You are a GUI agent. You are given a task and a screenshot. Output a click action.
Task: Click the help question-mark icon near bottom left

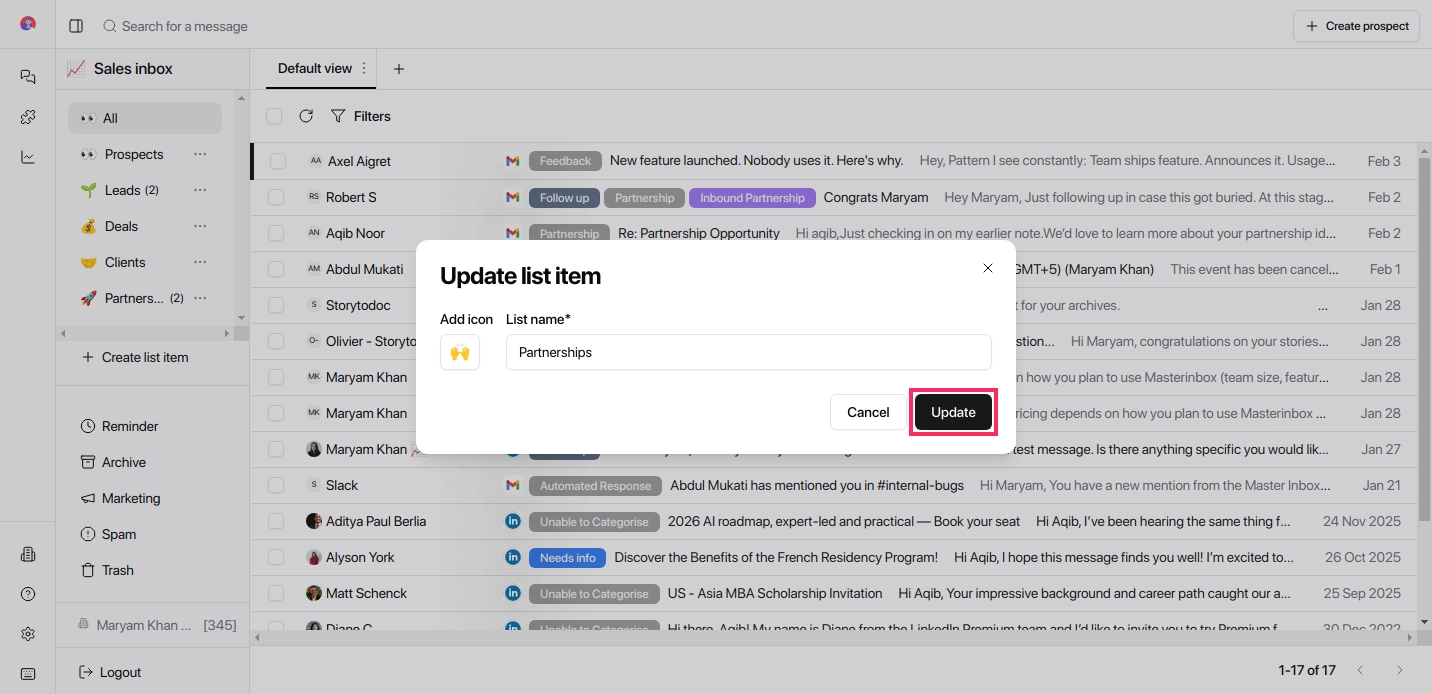click(27, 594)
